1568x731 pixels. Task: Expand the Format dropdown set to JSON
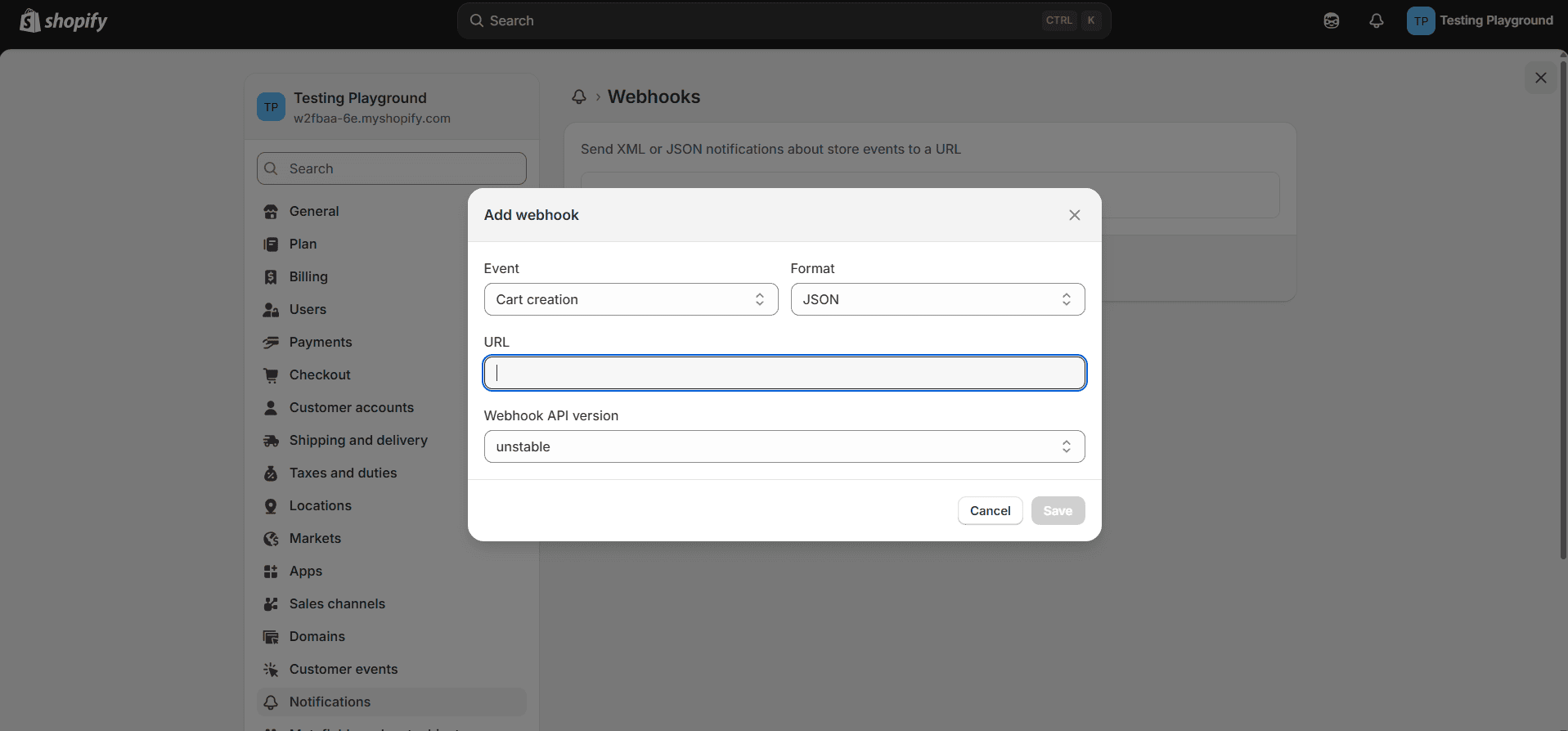[937, 299]
